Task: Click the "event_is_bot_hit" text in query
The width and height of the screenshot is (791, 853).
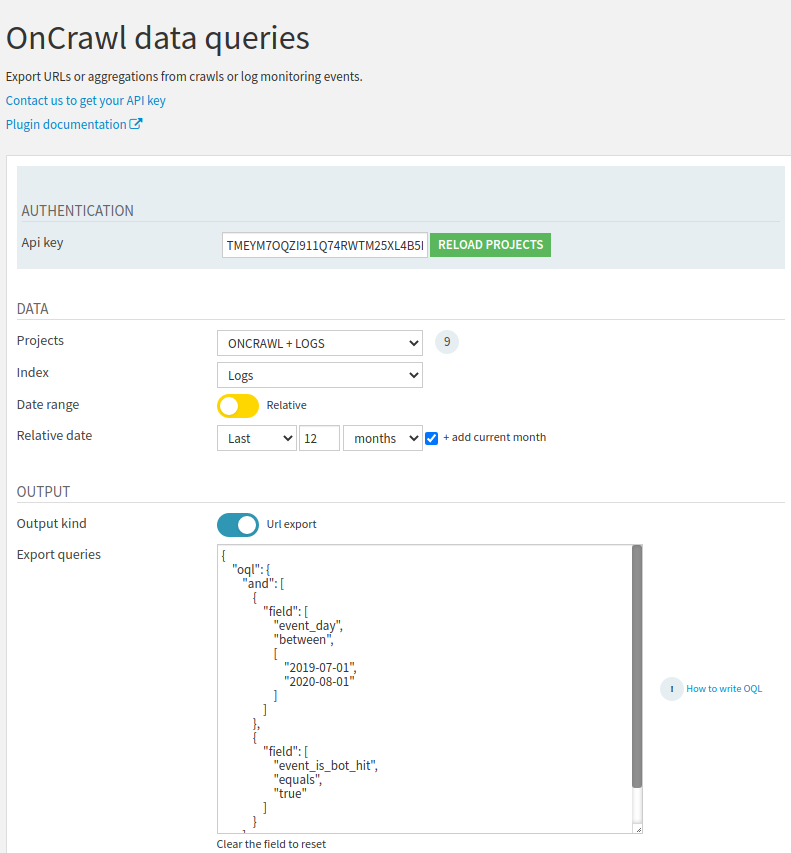Action: coord(325,766)
